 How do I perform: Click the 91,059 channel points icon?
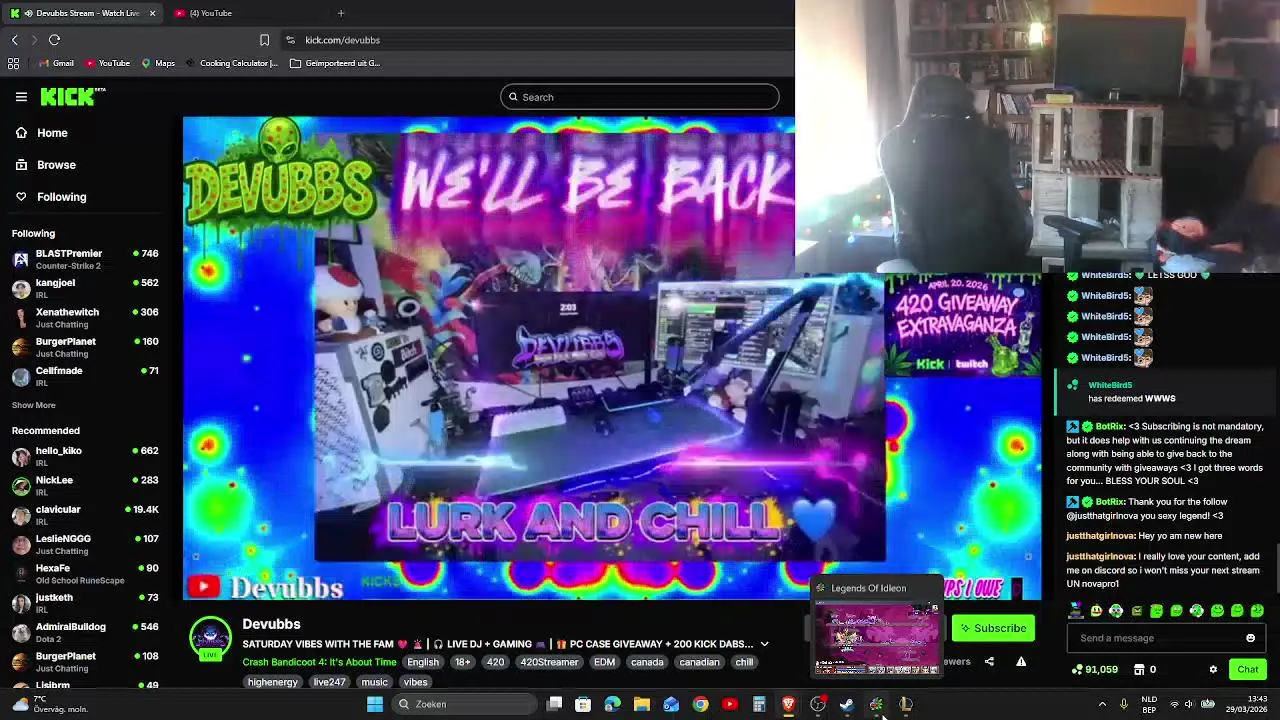pyautogui.click(x=1077, y=669)
